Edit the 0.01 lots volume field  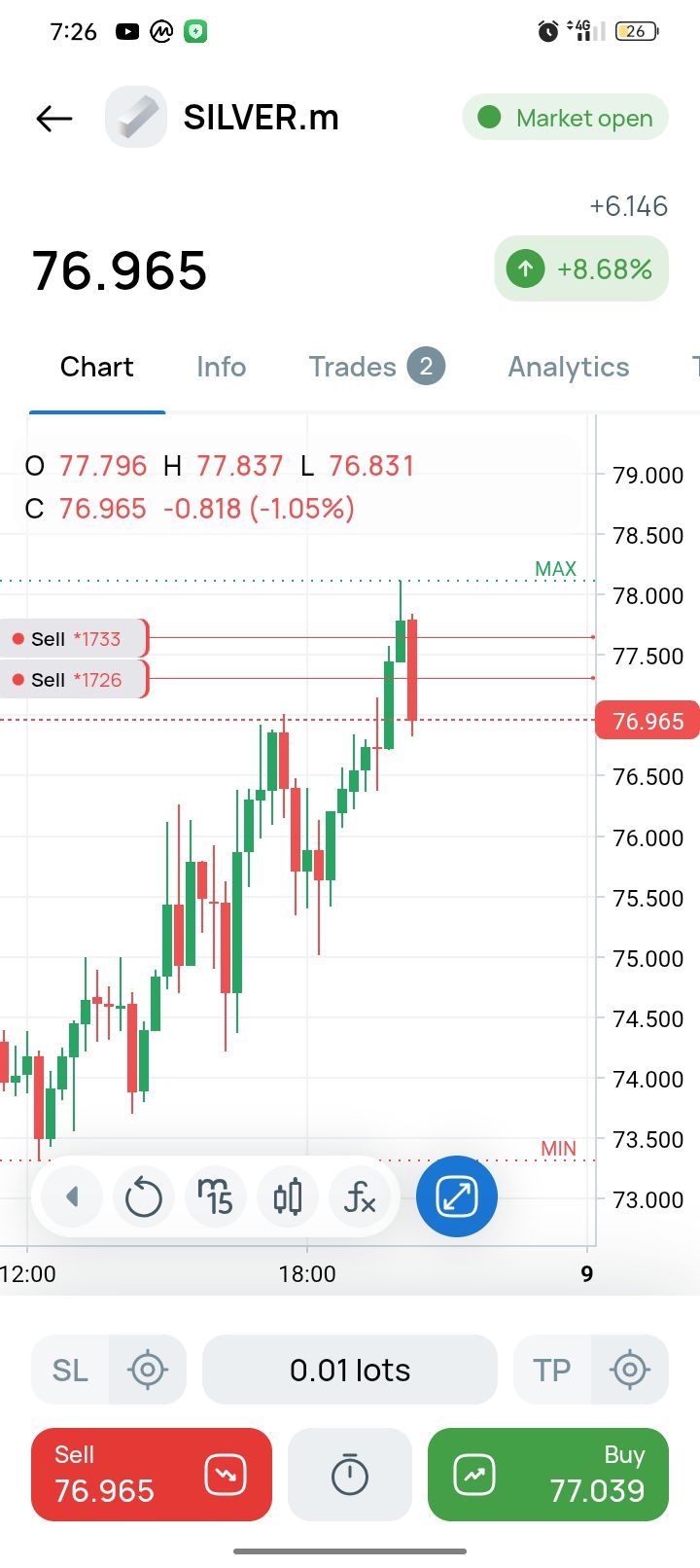(350, 1370)
